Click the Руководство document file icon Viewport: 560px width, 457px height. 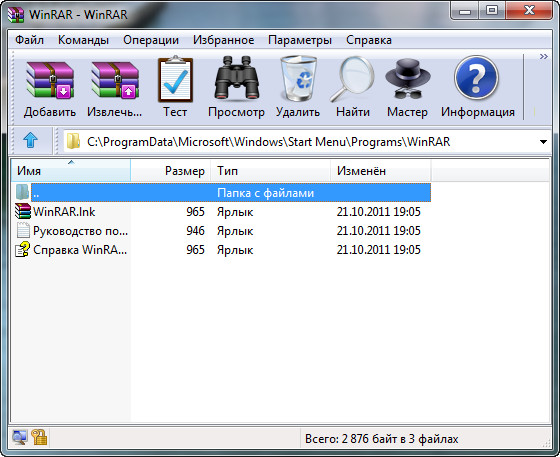pyautogui.click(x=23, y=230)
